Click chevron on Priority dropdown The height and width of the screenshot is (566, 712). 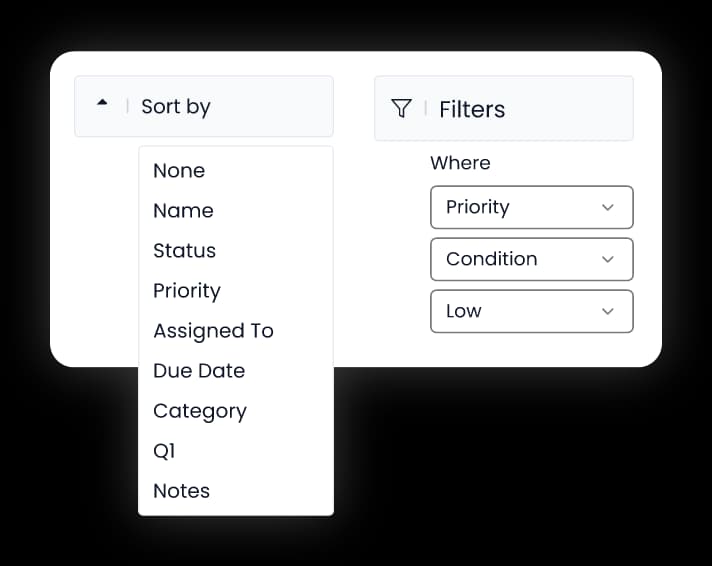click(608, 208)
